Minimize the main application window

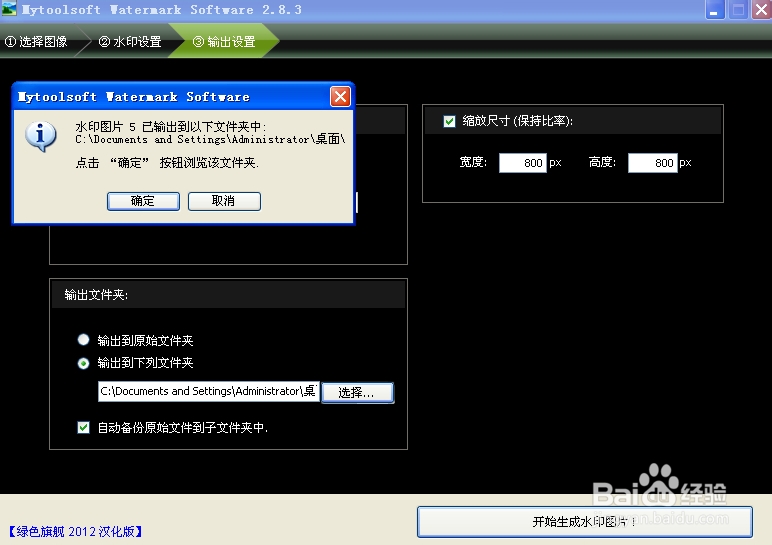tap(714, 10)
